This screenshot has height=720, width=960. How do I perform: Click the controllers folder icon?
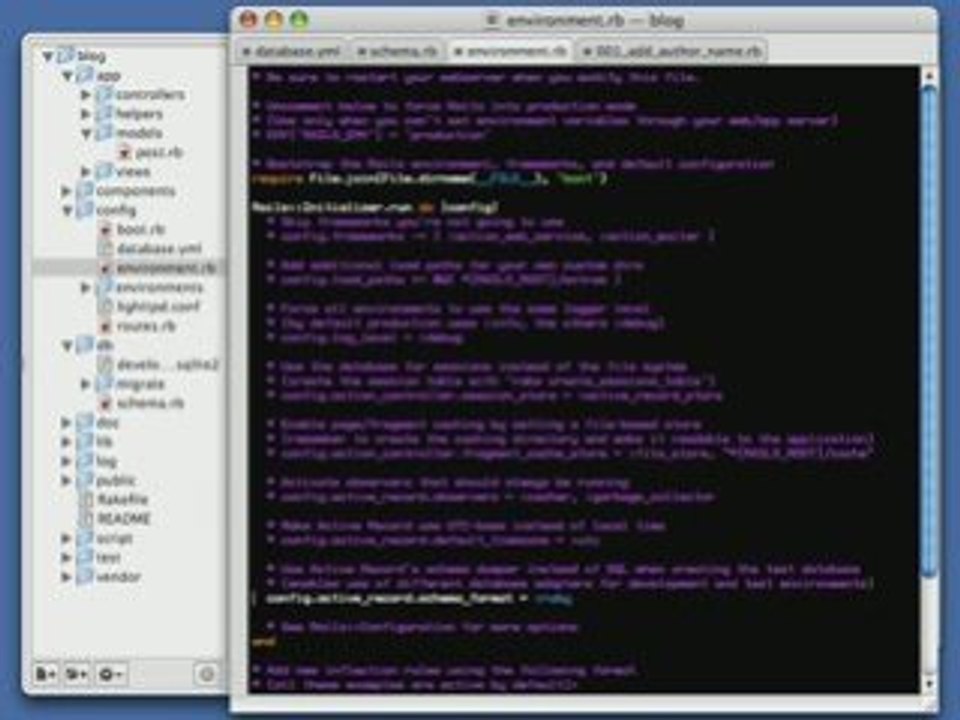pyautogui.click(x=105, y=94)
